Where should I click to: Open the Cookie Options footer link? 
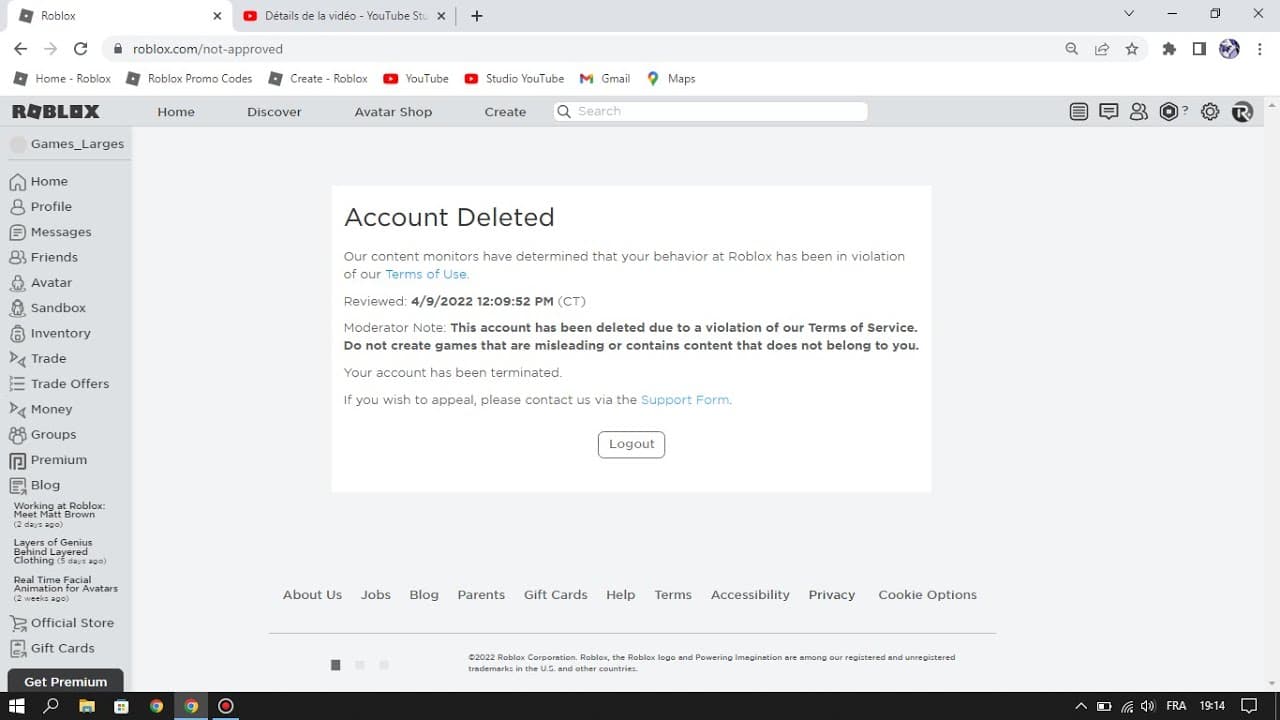(x=927, y=595)
